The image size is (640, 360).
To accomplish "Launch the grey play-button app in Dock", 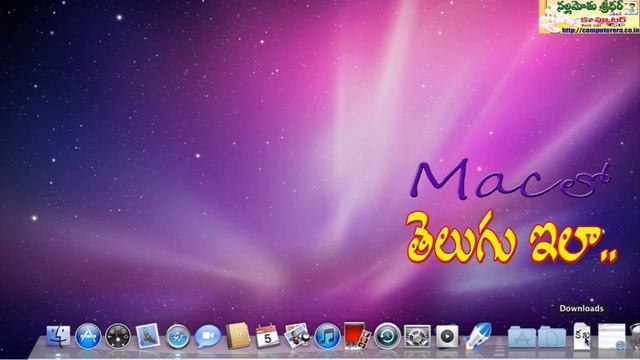I will (447, 337).
